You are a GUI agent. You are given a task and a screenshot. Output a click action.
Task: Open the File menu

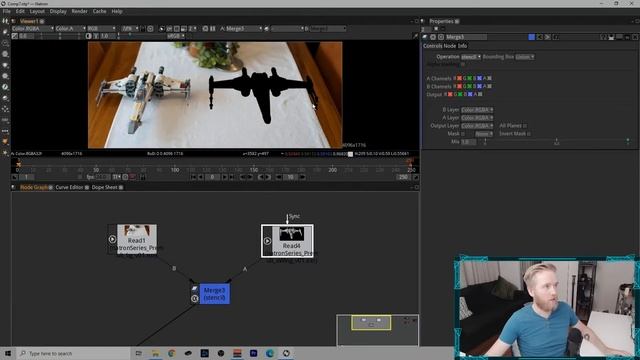(7, 11)
